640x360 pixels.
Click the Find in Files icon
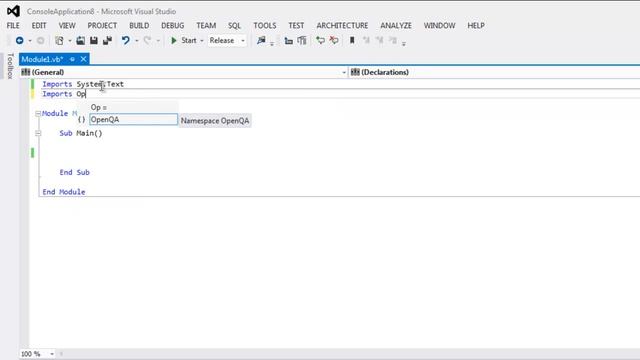(261, 40)
